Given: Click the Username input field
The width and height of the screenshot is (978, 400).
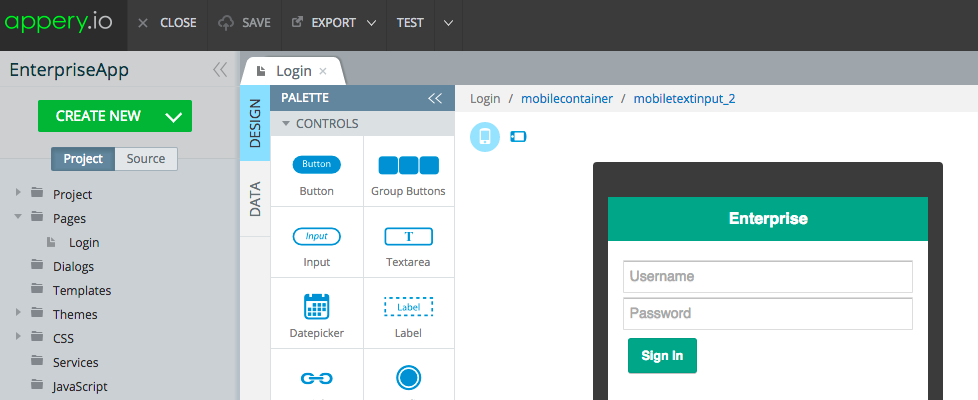Looking at the screenshot, I should coord(767,276).
